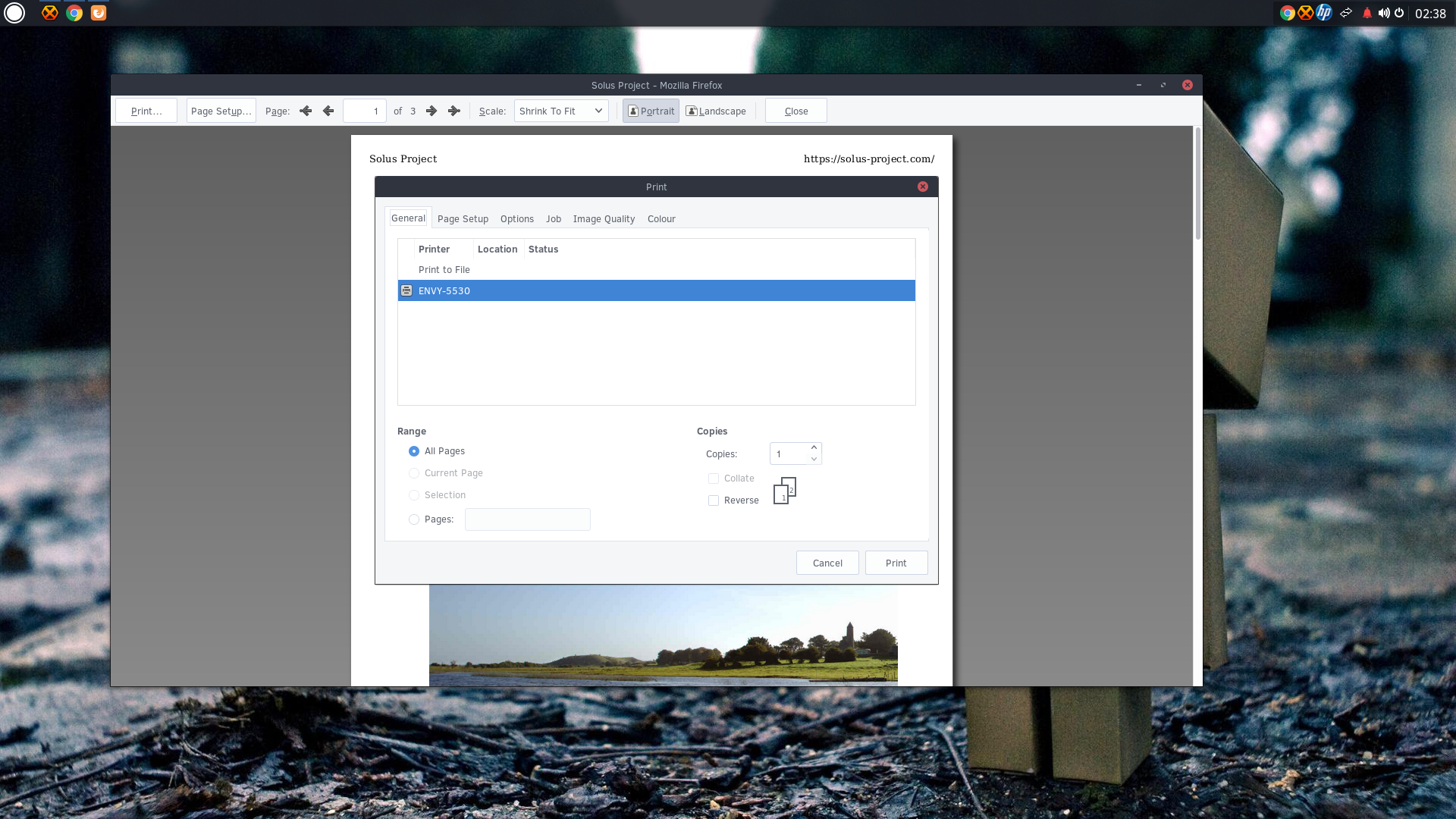The width and height of the screenshot is (1456, 819).
Task: Select the ENVY-5530 printer row
Action: click(657, 290)
